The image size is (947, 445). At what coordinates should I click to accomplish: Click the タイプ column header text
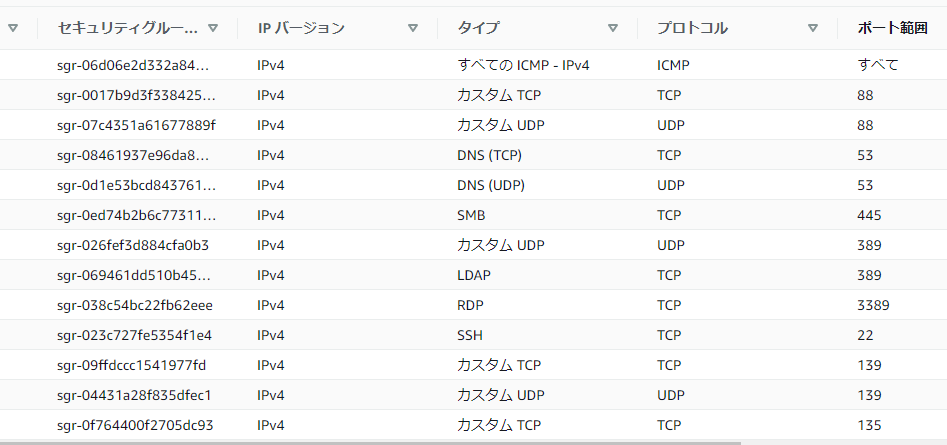coord(478,28)
